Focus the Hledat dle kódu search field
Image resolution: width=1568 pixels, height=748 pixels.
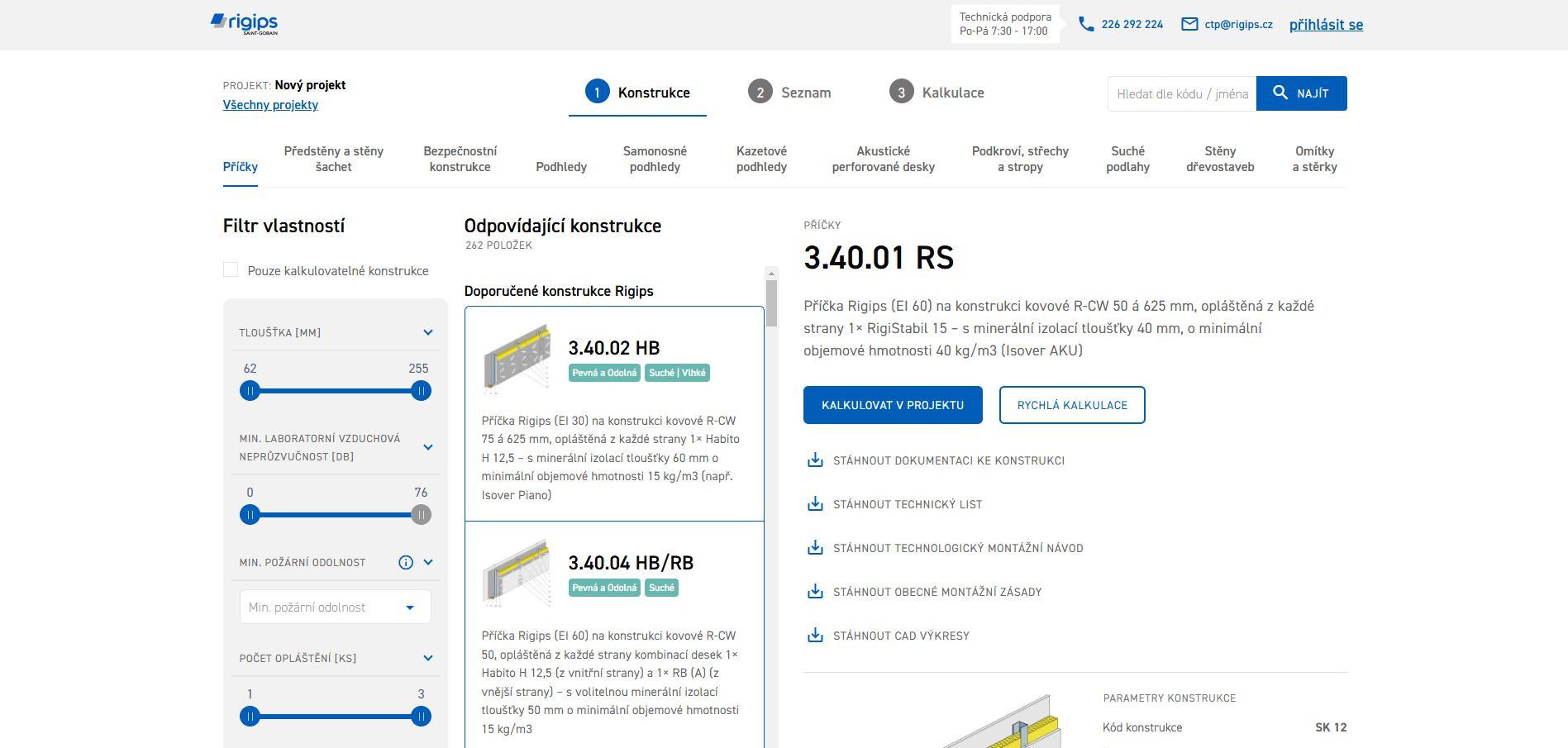(1181, 93)
